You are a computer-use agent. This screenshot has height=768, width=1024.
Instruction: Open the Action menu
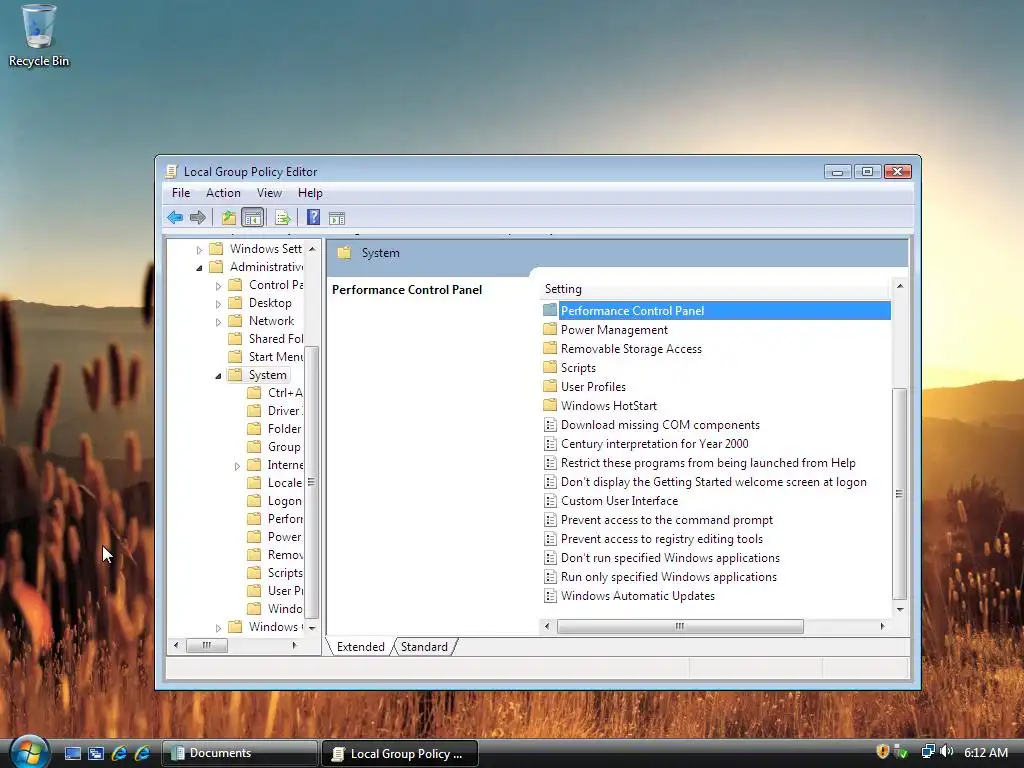(x=223, y=193)
